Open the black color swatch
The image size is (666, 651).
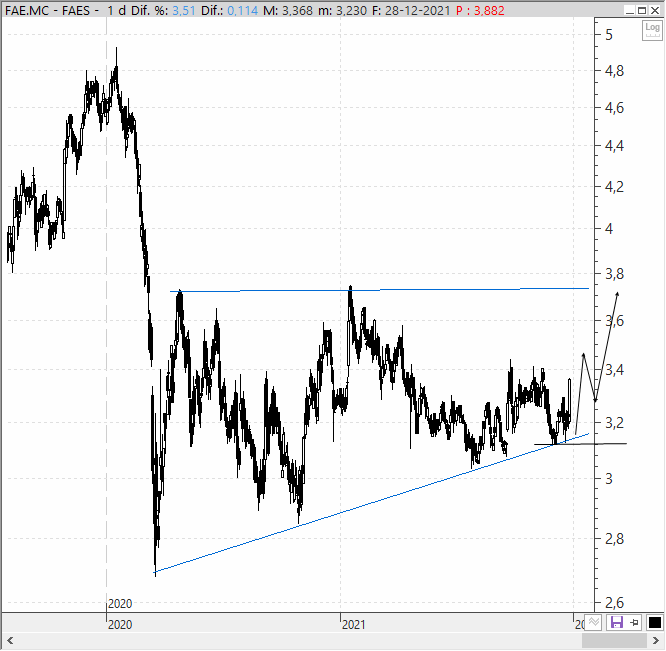pyautogui.click(x=655, y=623)
